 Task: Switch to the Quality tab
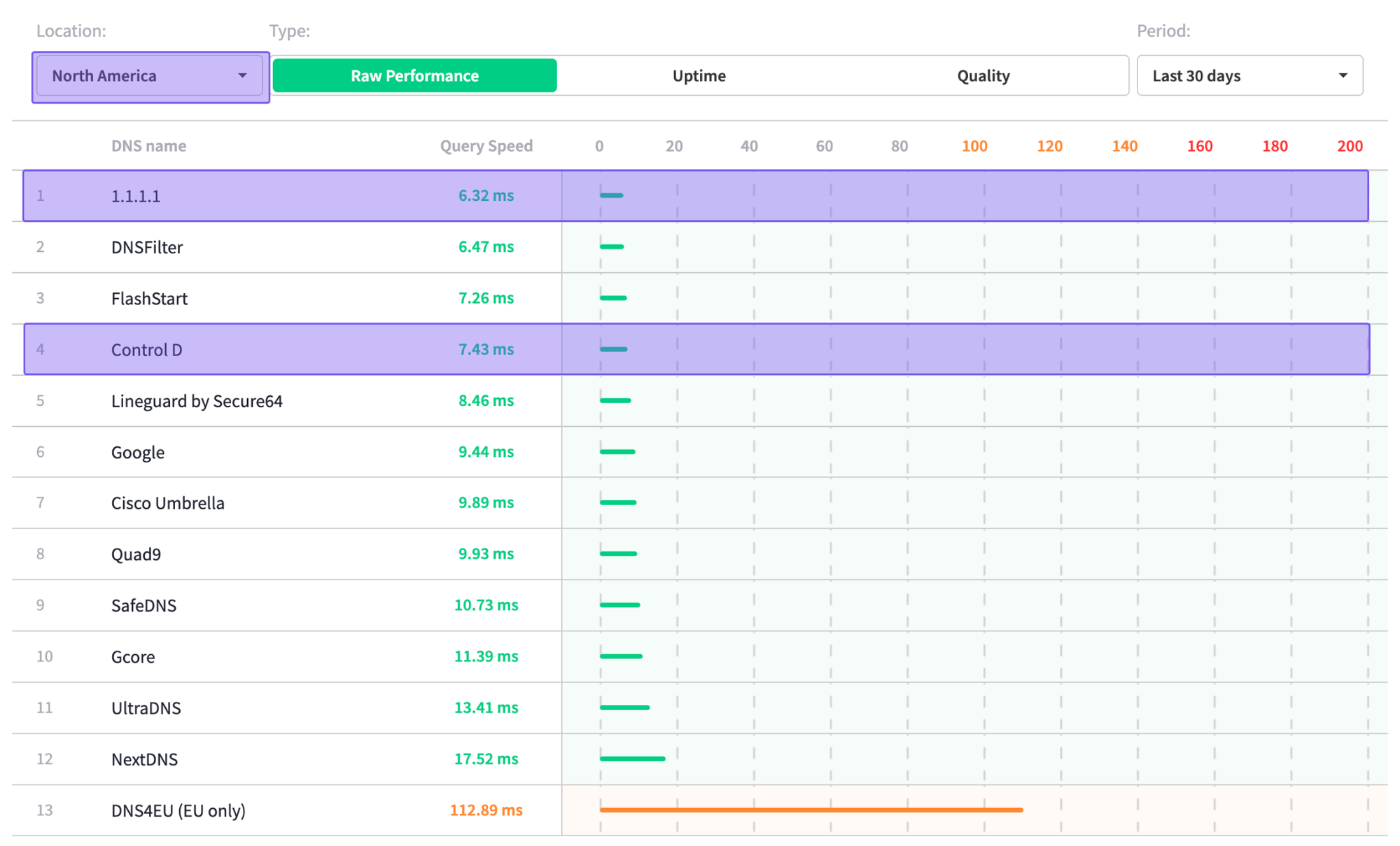983,76
